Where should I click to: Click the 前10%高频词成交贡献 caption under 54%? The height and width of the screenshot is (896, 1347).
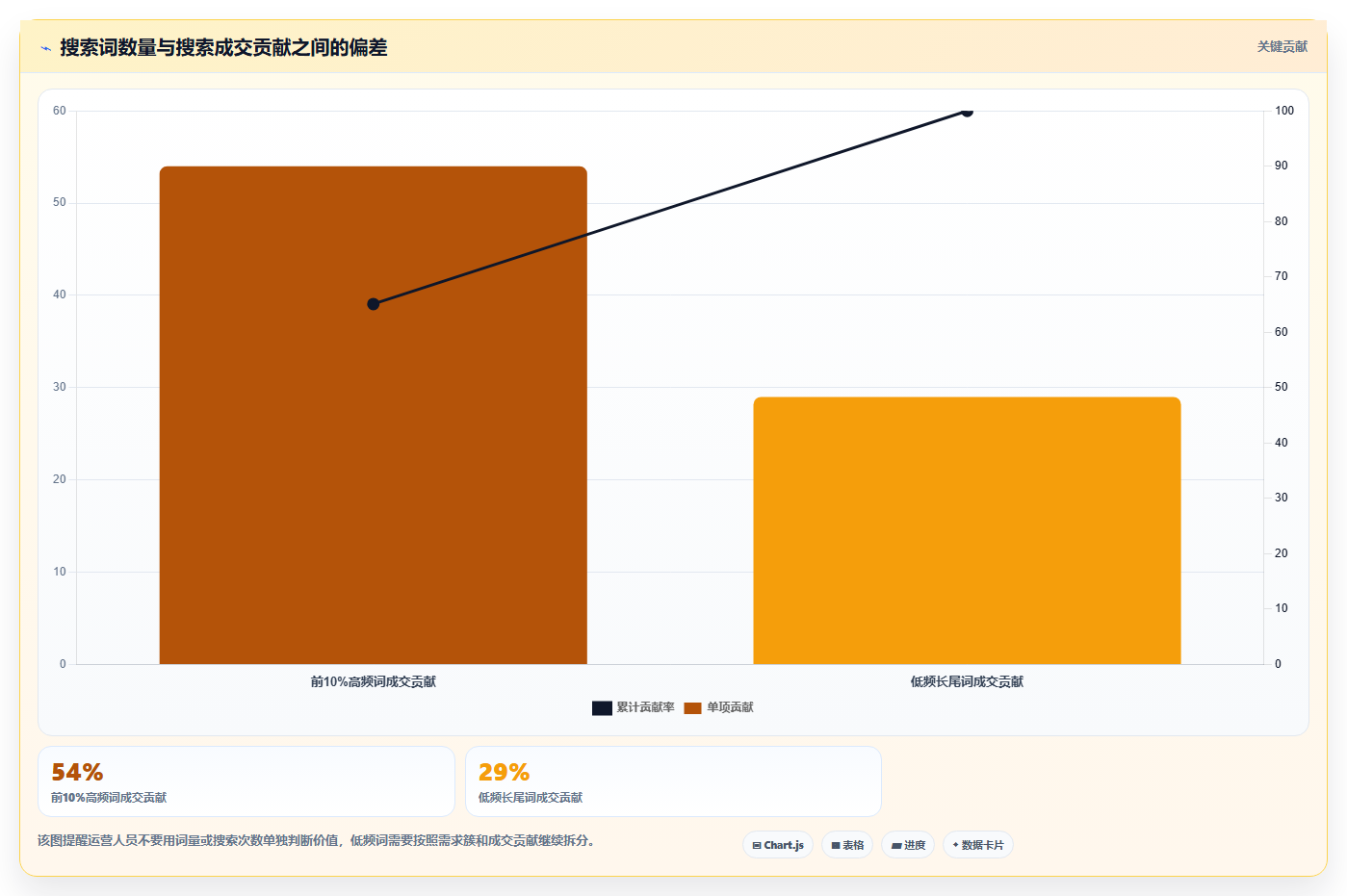coord(109,798)
